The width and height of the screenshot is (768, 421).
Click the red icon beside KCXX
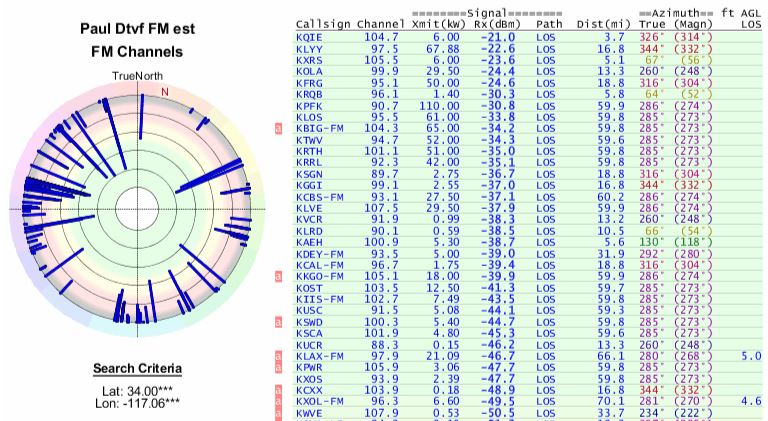pyautogui.click(x=281, y=389)
